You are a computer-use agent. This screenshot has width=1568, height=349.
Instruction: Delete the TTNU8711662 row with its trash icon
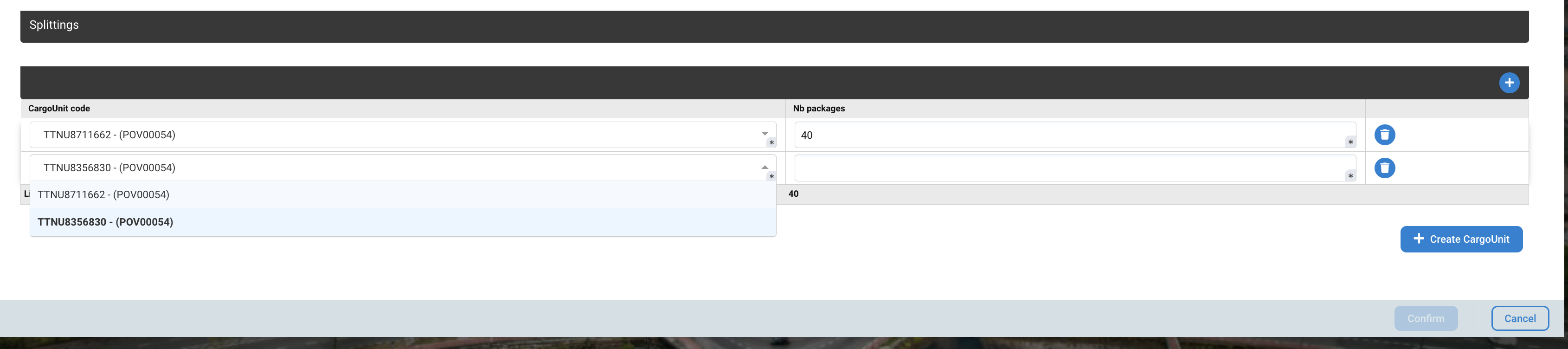1384,135
